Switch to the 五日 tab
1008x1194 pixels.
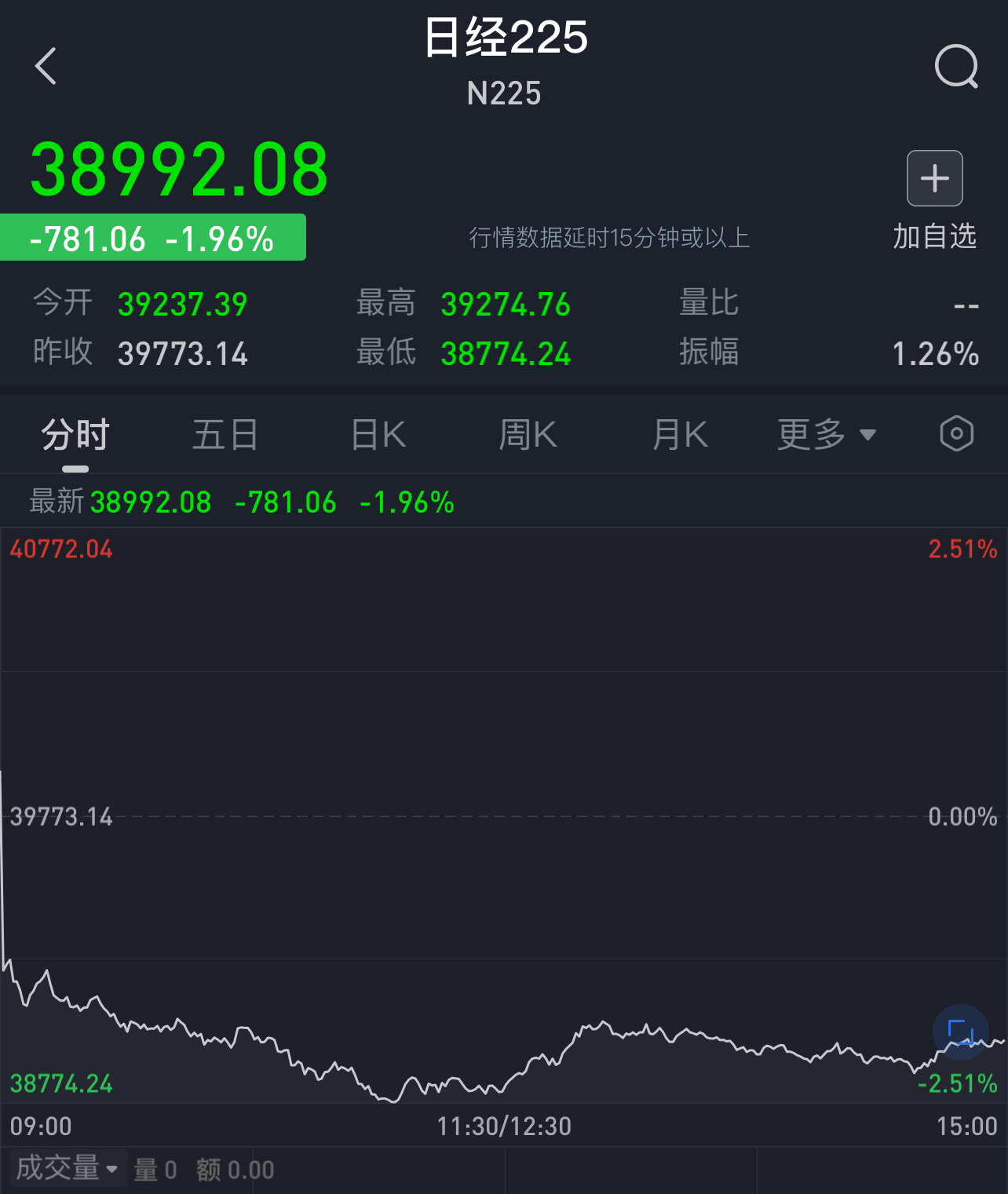225,435
